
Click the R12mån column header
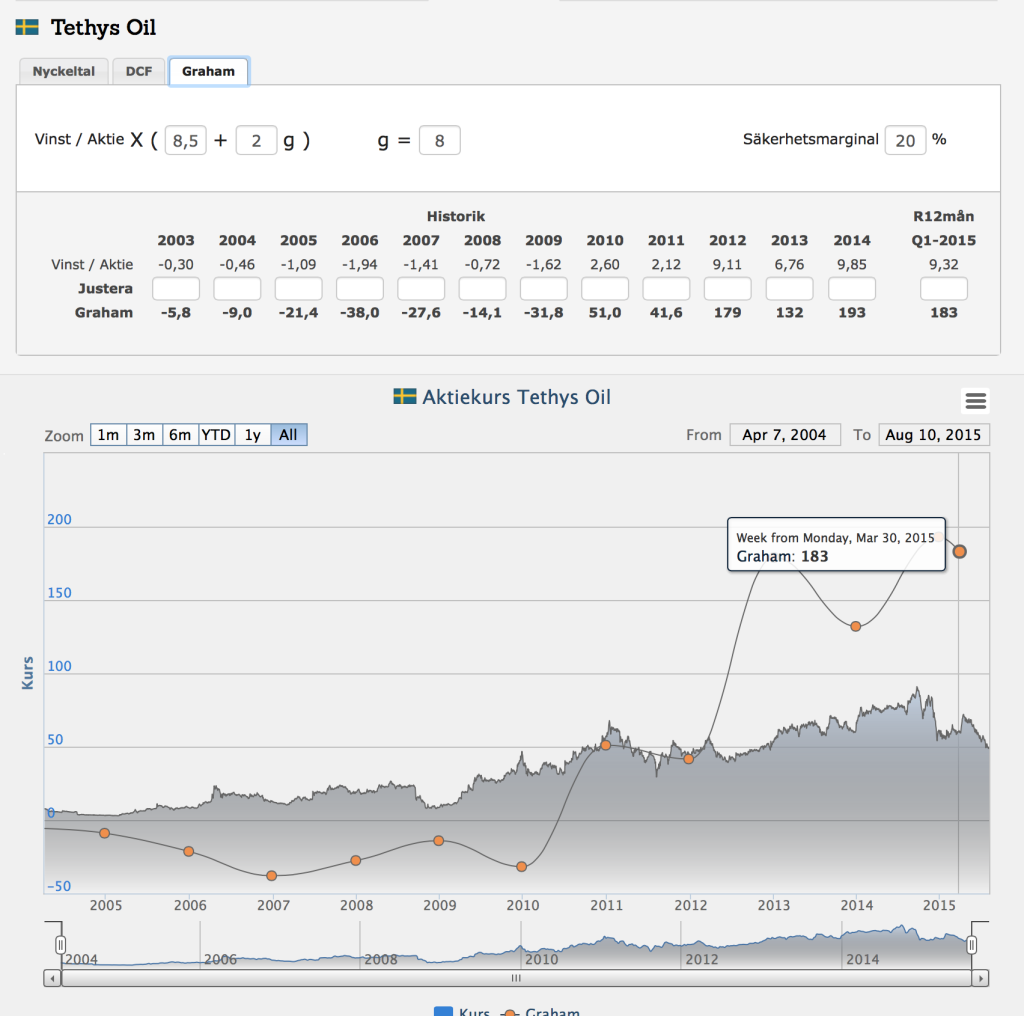[944, 216]
